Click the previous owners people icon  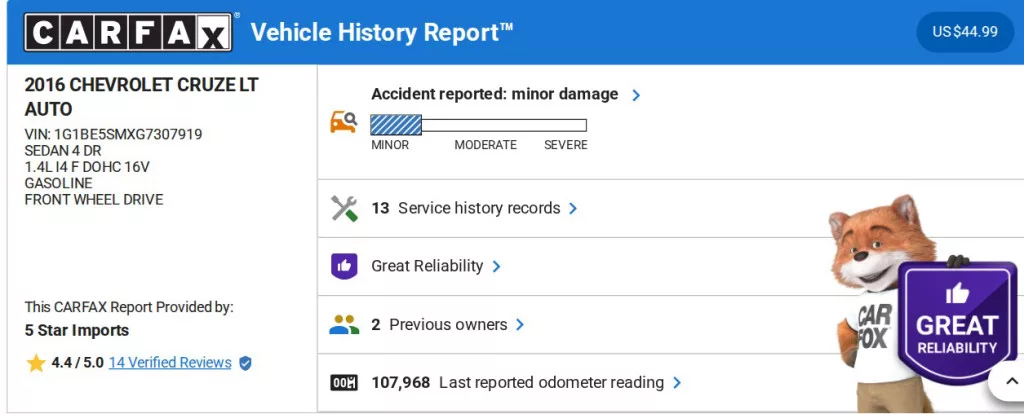click(344, 324)
